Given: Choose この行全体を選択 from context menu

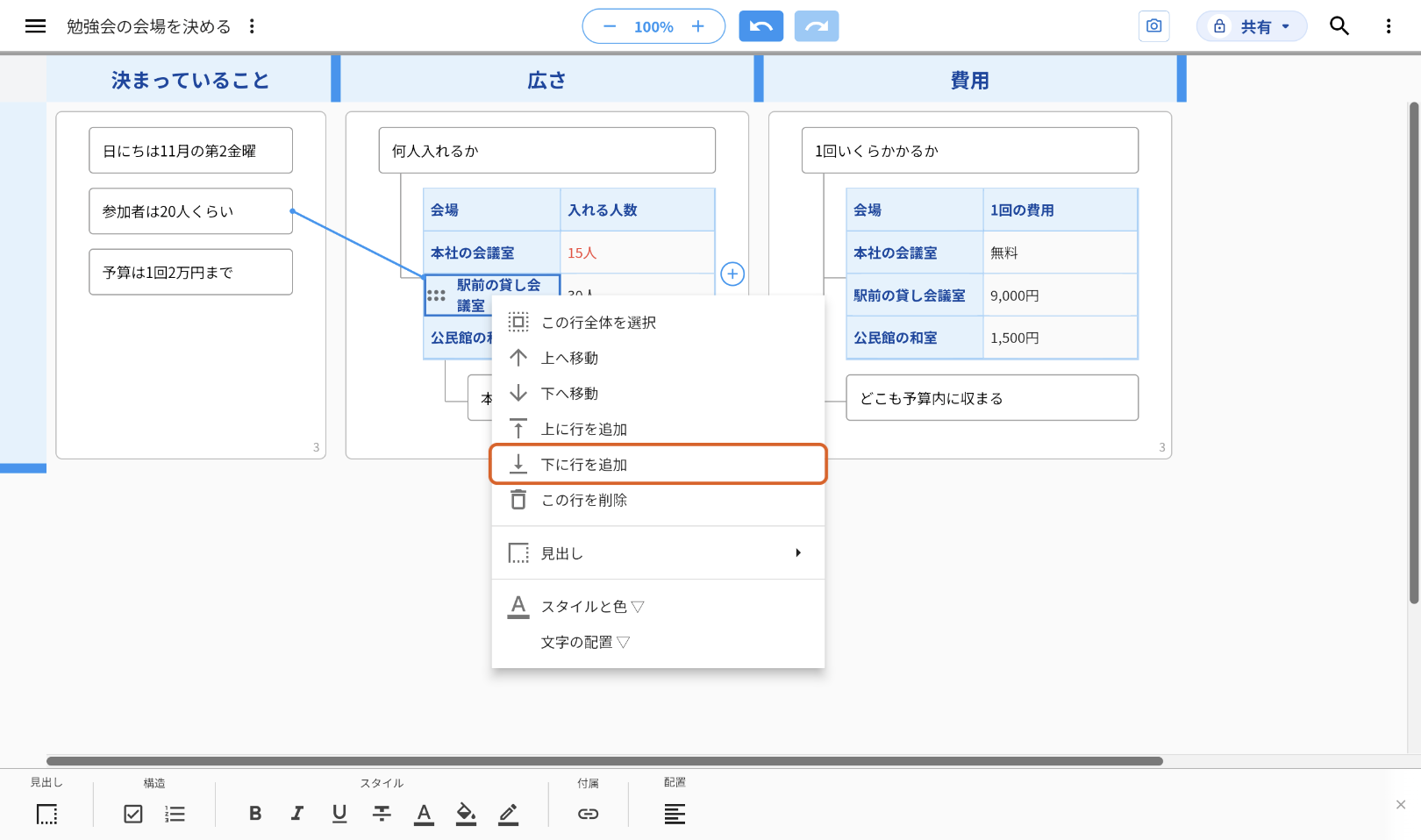Looking at the screenshot, I should coord(658,323).
